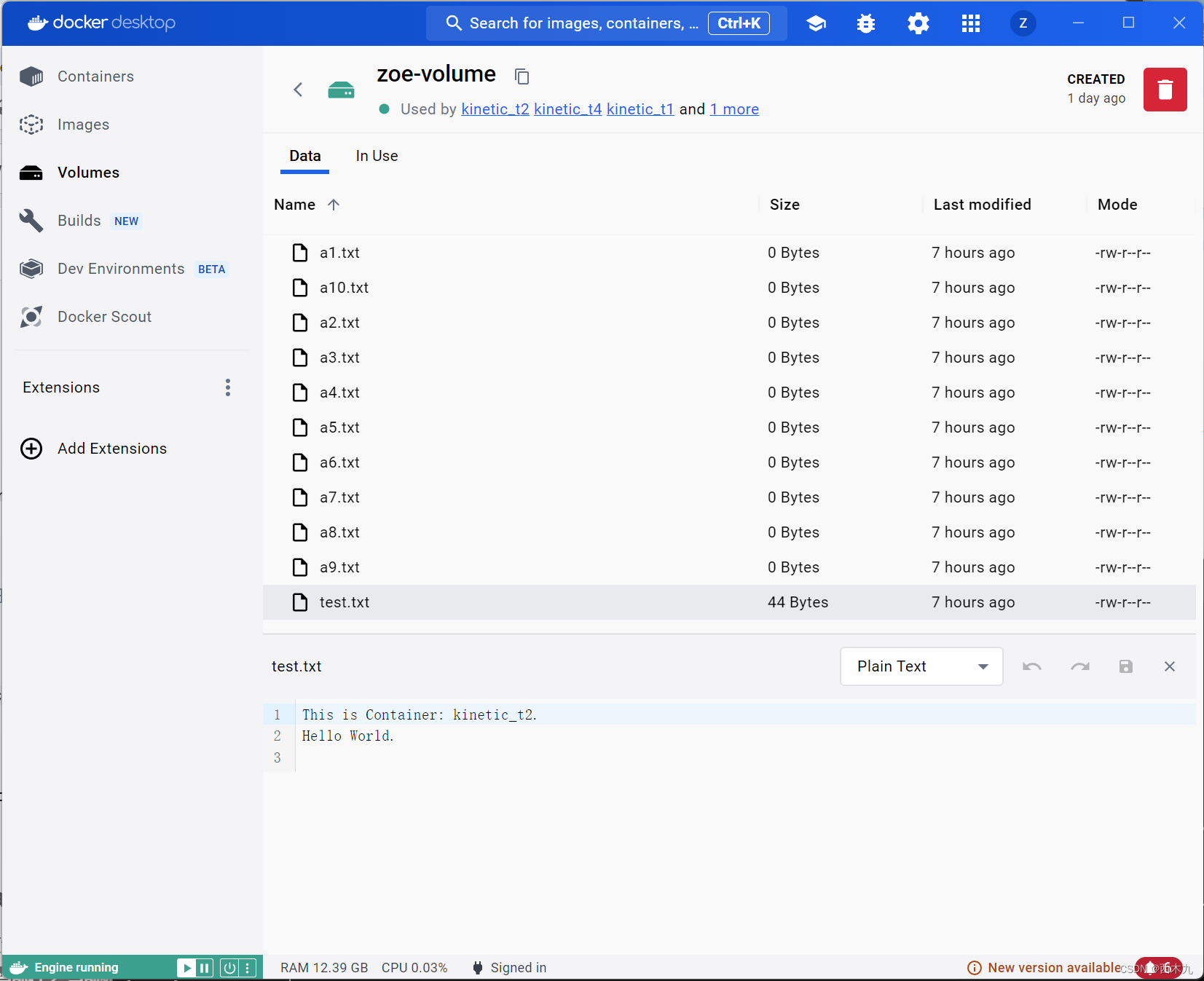Click the '44 Bytes' size cell
1204x981 pixels.
(x=798, y=602)
